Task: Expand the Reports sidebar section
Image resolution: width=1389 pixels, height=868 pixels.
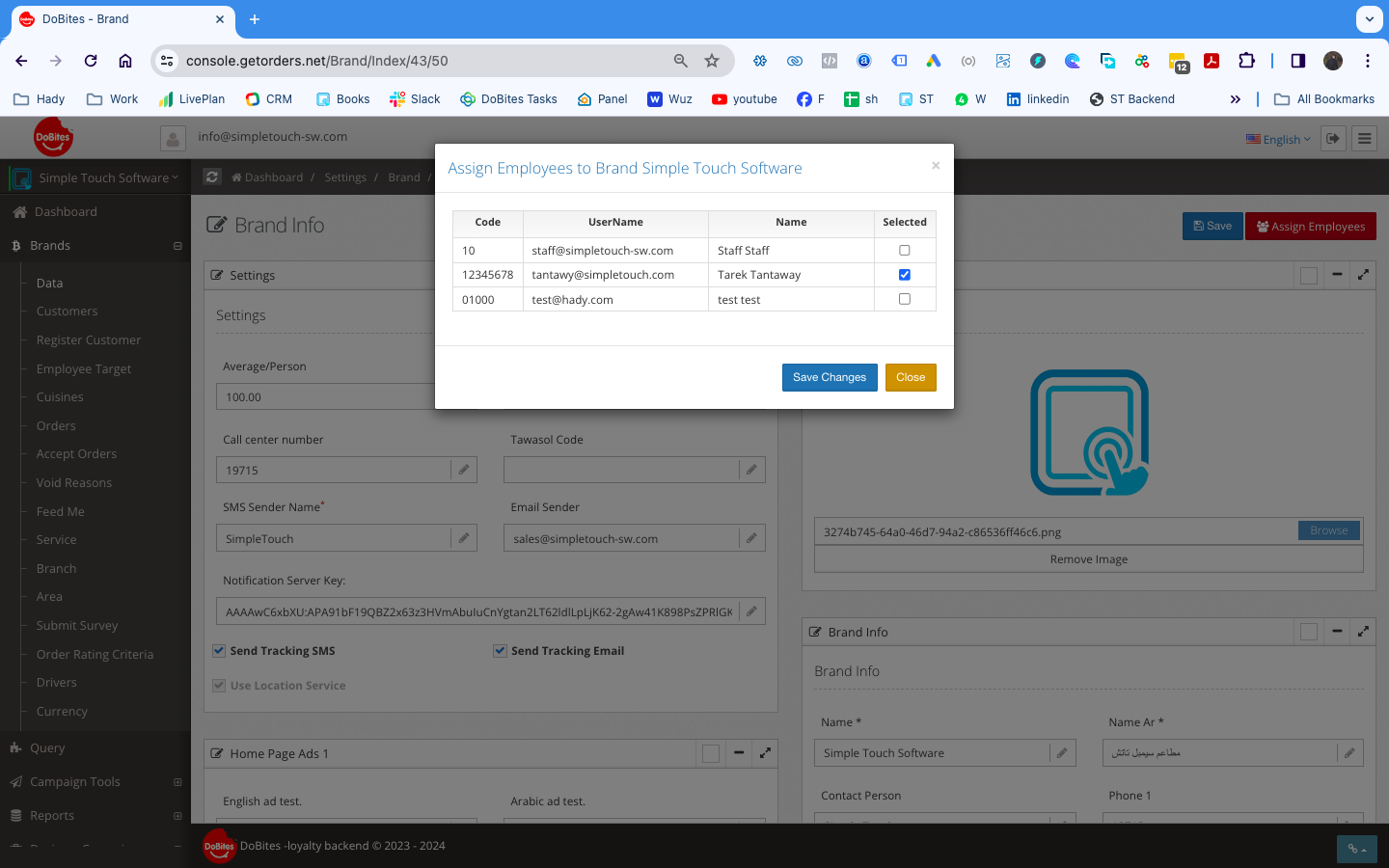Action: click(177, 816)
